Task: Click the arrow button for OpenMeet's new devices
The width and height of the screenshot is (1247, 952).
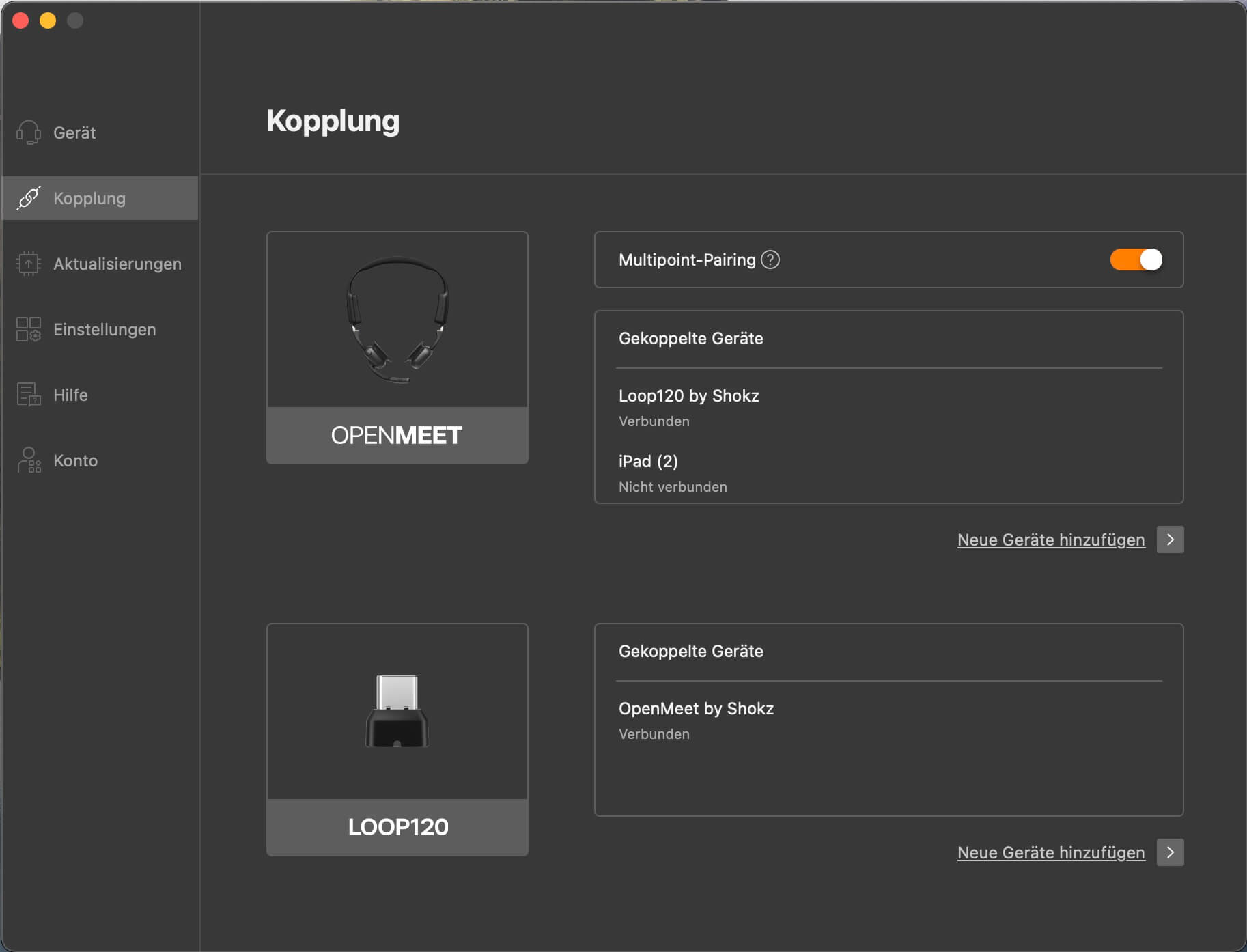Action: [x=1170, y=540]
